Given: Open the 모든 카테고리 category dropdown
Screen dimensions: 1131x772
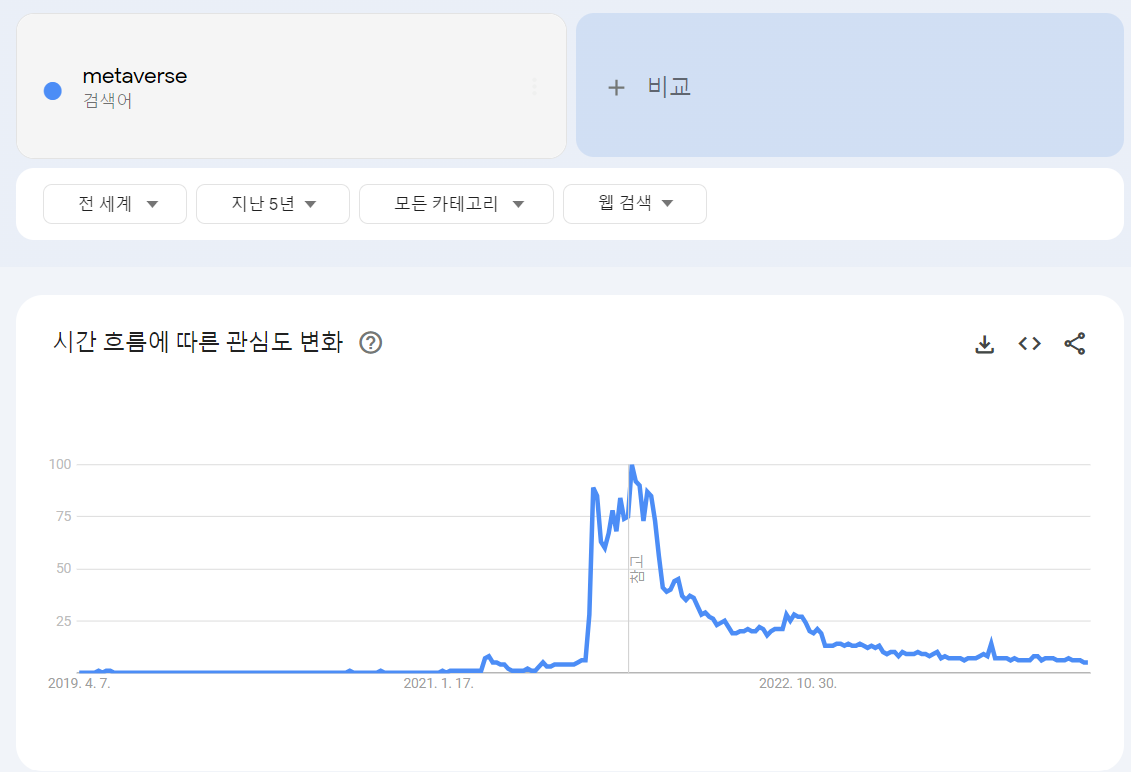Looking at the screenshot, I should pyautogui.click(x=456, y=203).
